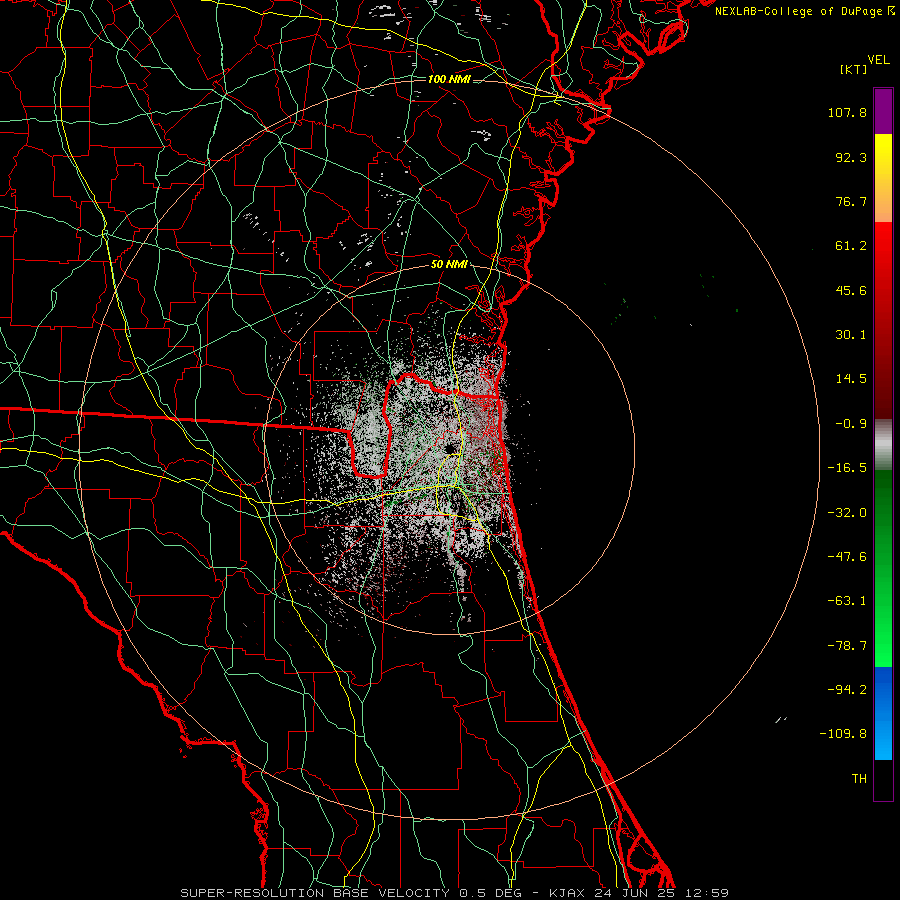Select the -32.0 legend value
900x900 pixels.
click(847, 513)
